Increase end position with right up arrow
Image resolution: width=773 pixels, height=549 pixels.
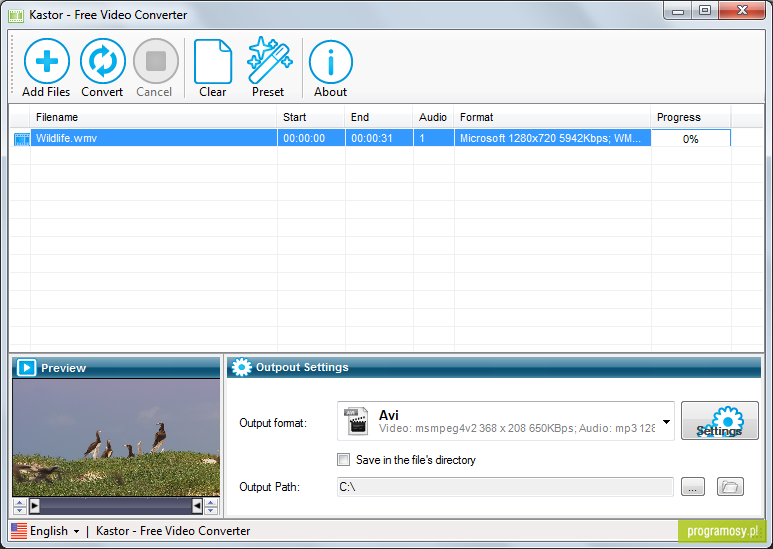[211, 502]
